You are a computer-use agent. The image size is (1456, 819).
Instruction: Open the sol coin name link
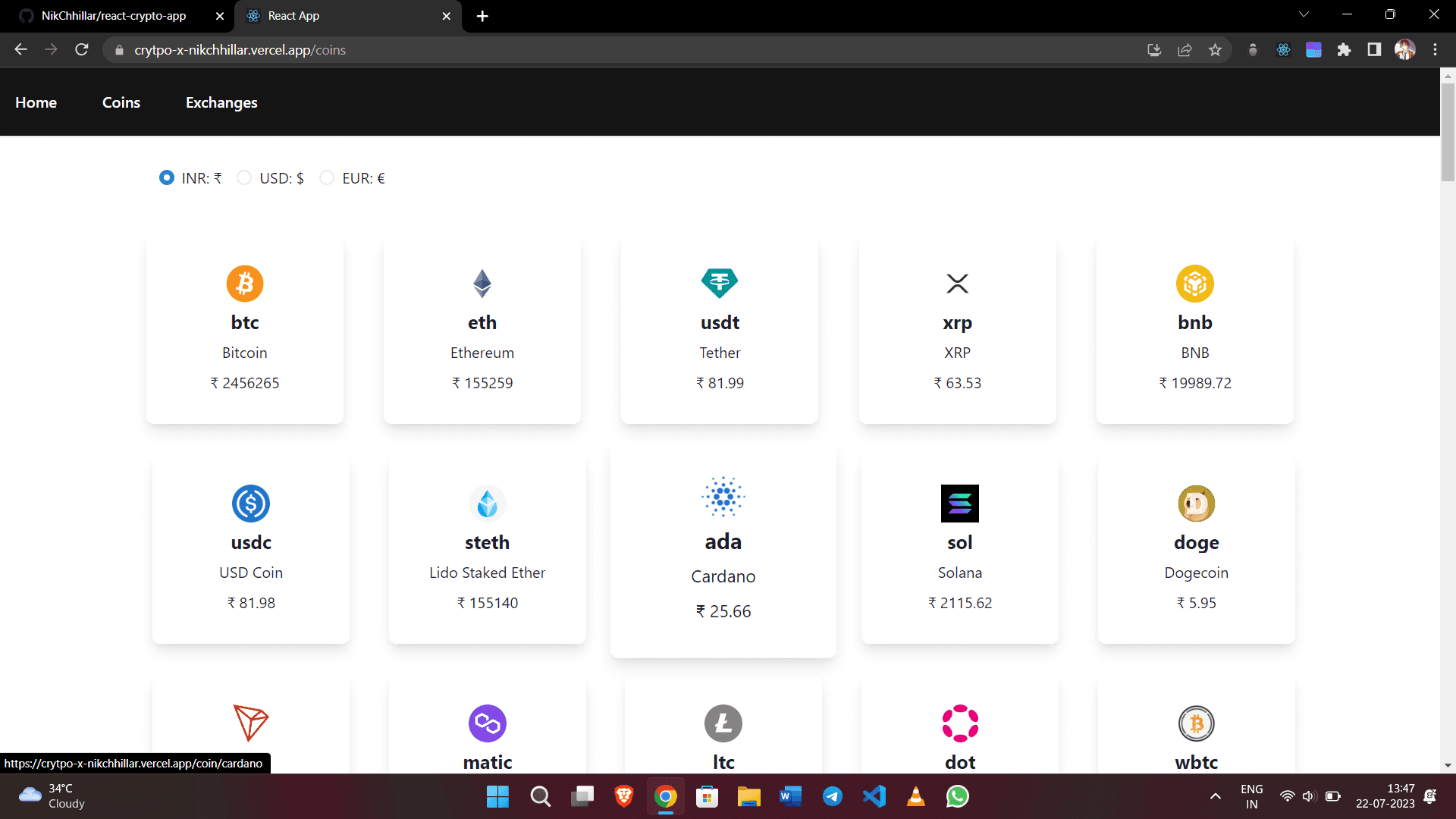coord(960,542)
